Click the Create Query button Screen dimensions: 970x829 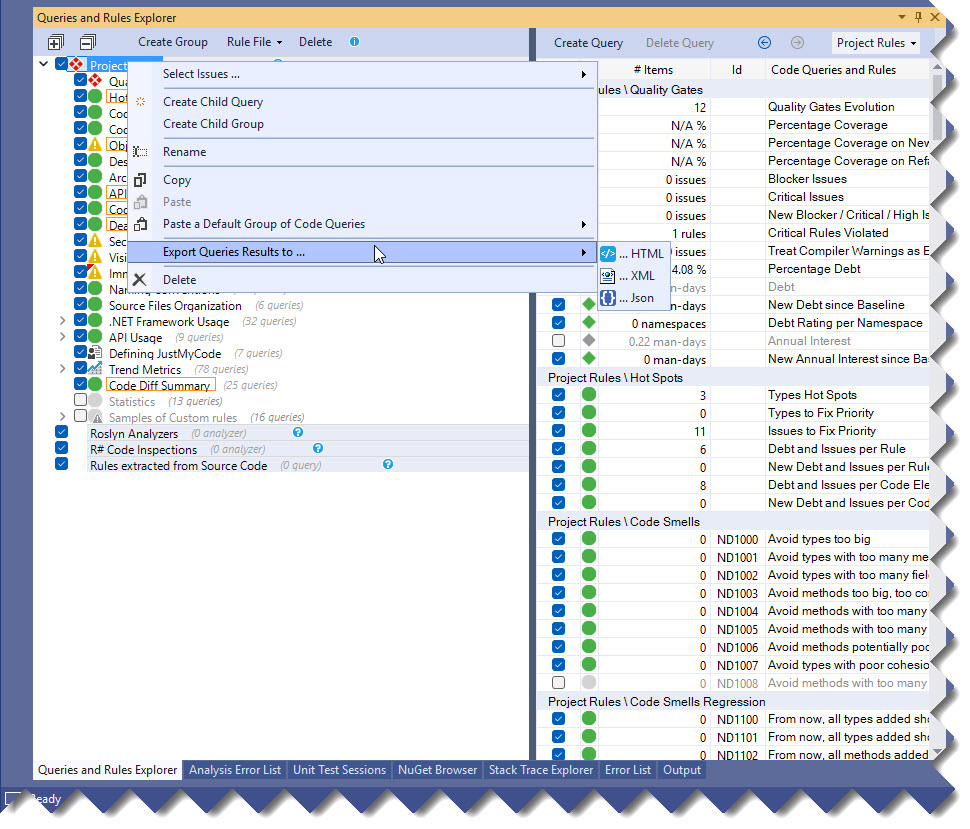588,43
